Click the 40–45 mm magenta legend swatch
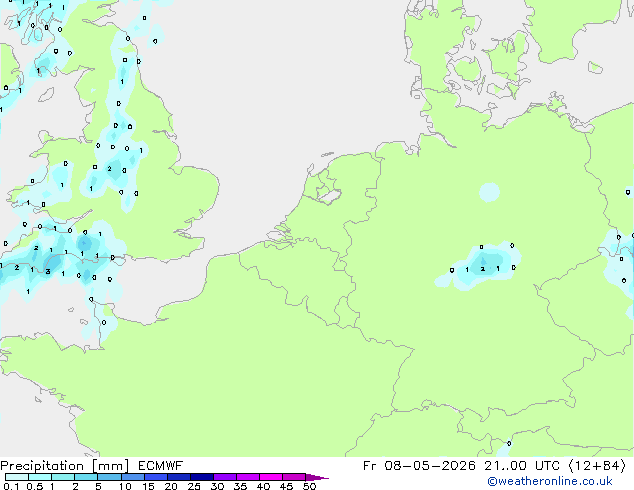The image size is (634, 490). pos(271,477)
